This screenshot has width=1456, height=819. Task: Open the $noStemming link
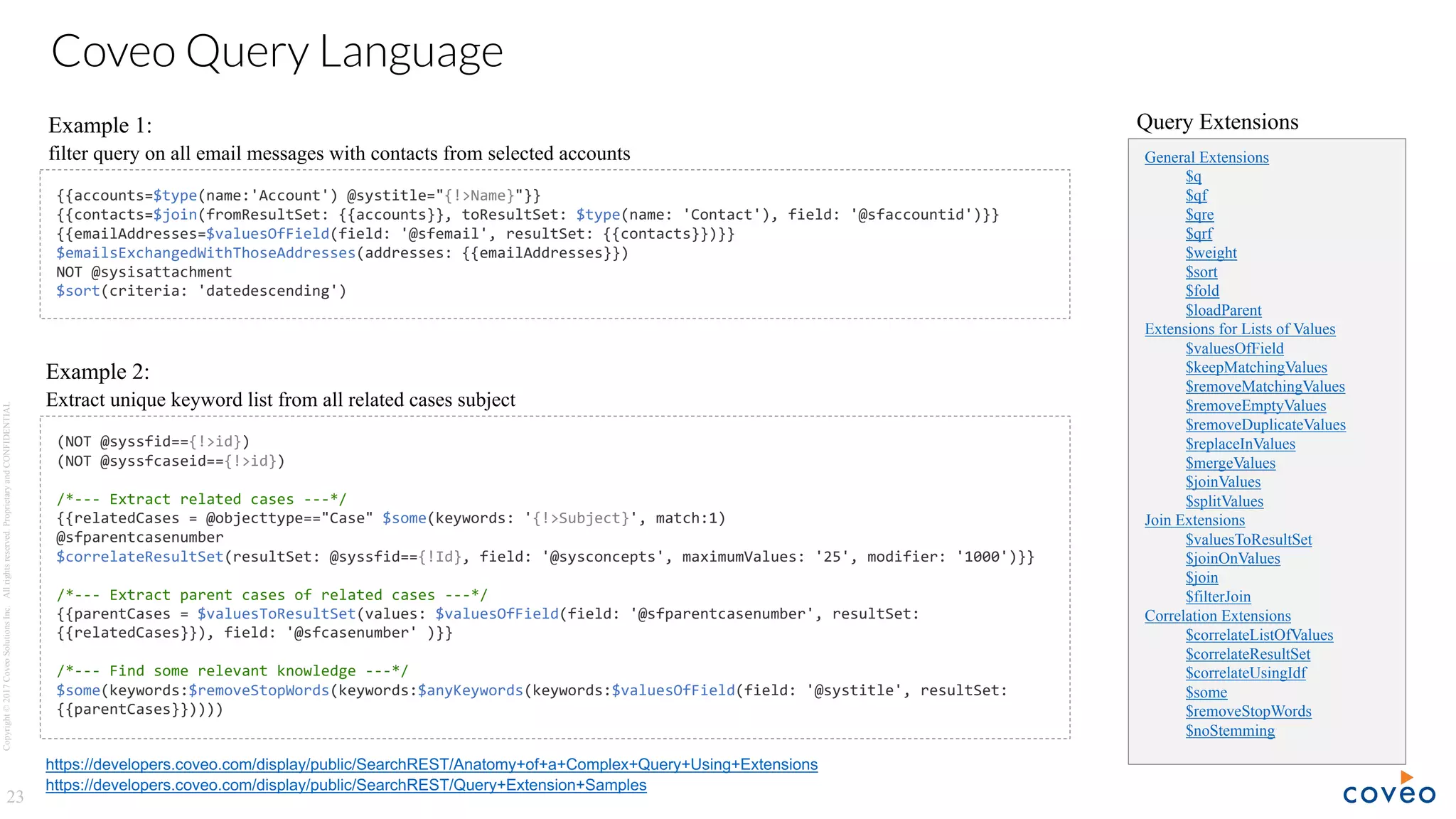1229,731
